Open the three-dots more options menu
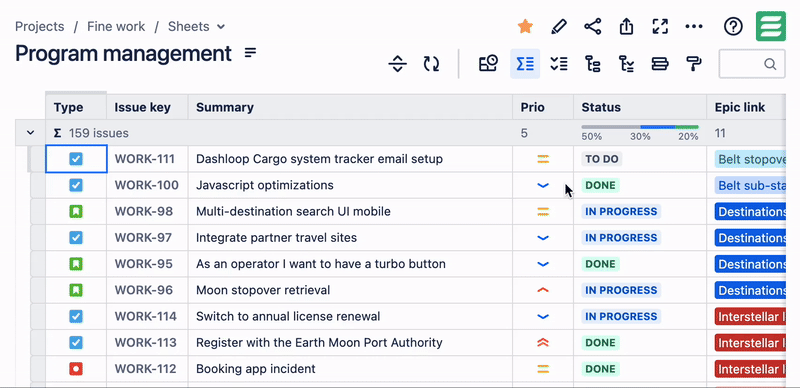The height and width of the screenshot is (388, 800). (694, 27)
